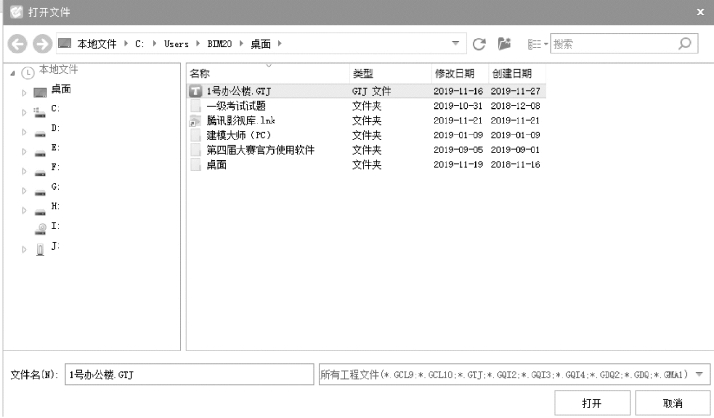Click the 取消 button
This screenshot has height=418, width=714.
point(673,403)
